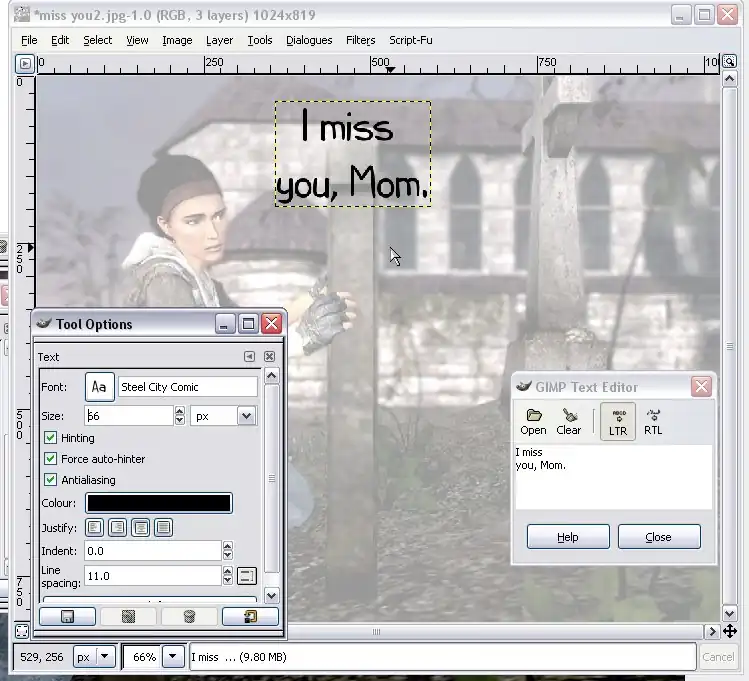The width and height of the screenshot is (749, 681).
Task: Uncheck Force auto-hinter
Action: coord(51,459)
